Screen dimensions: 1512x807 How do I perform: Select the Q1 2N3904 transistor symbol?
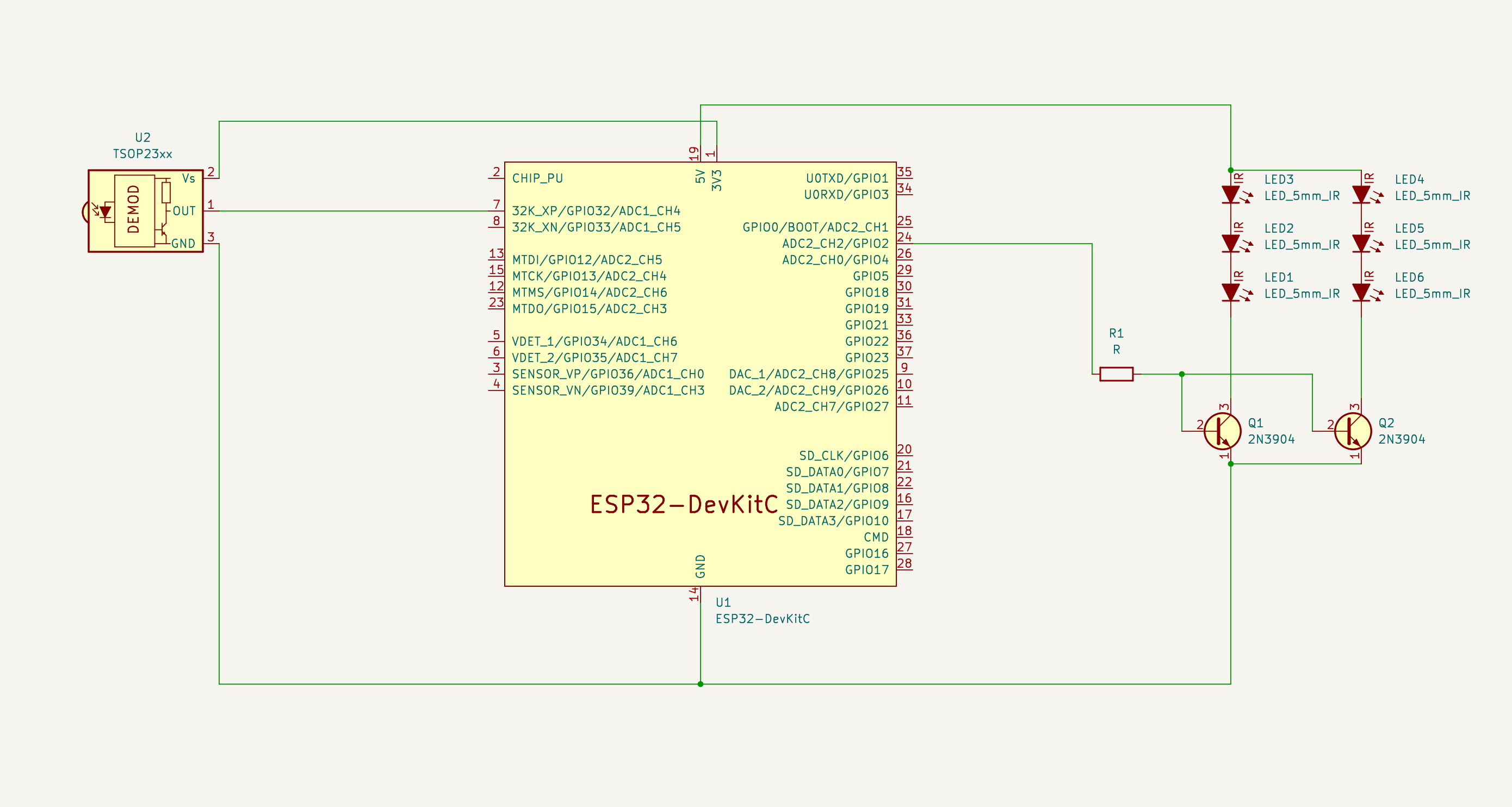[1222, 431]
